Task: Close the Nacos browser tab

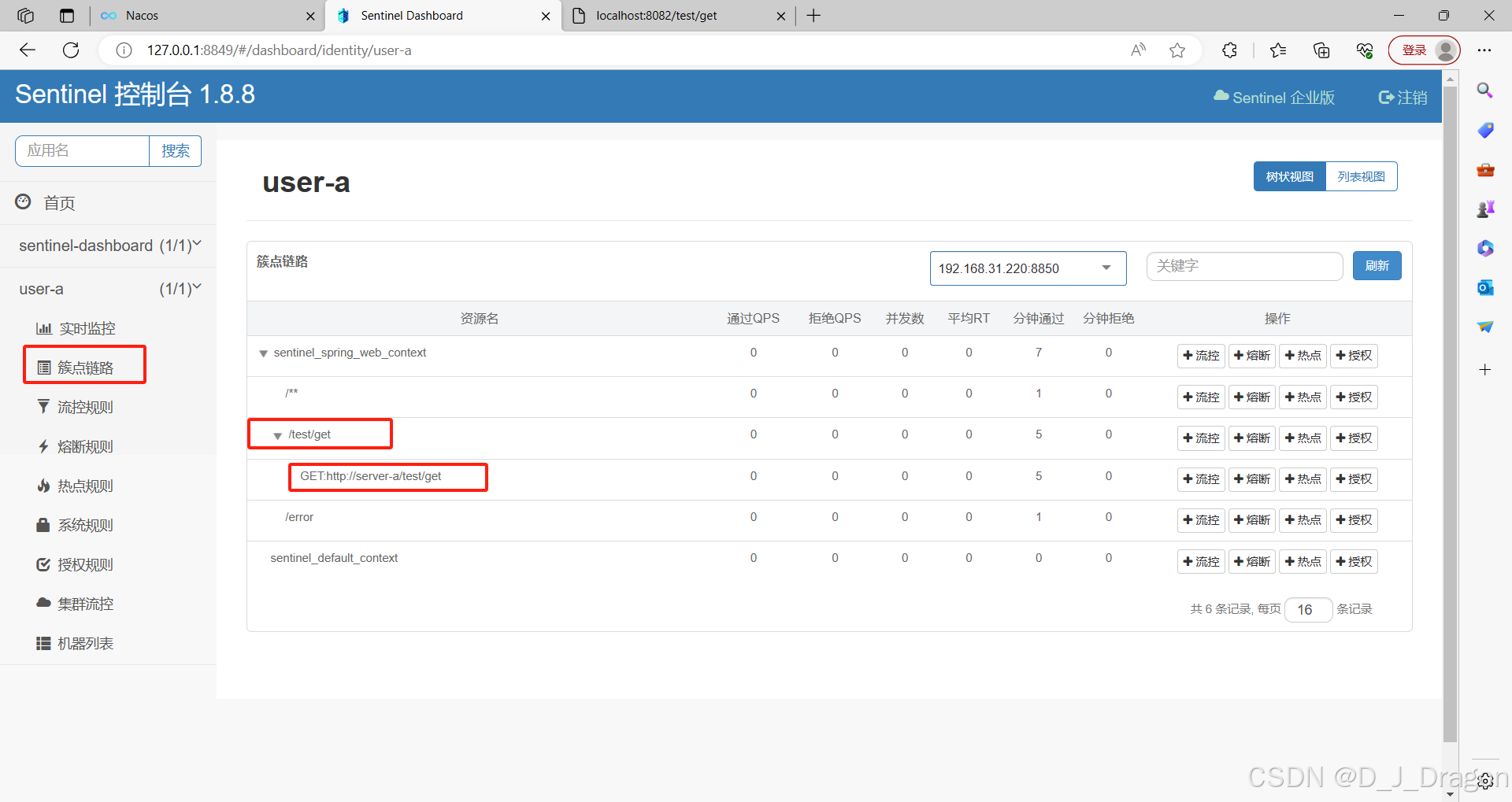Action: click(310, 16)
